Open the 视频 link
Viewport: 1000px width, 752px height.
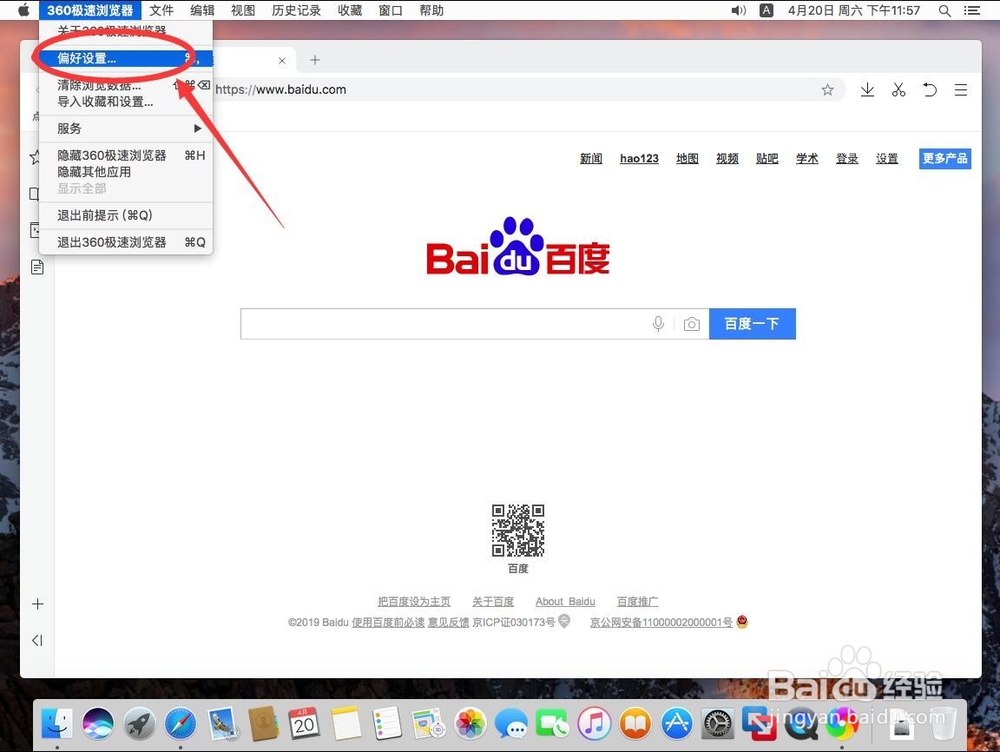tap(727, 158)
